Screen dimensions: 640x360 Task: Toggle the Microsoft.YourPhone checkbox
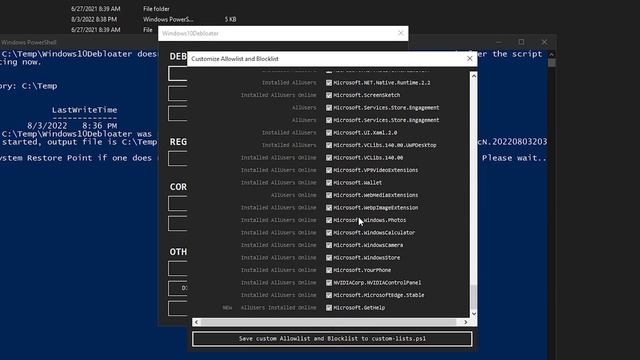coord(329,270)
